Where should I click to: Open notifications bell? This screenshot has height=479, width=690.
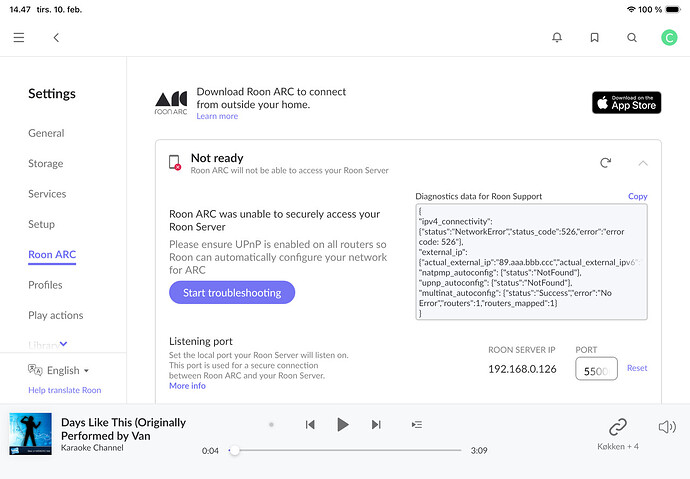tap(557, 37)
